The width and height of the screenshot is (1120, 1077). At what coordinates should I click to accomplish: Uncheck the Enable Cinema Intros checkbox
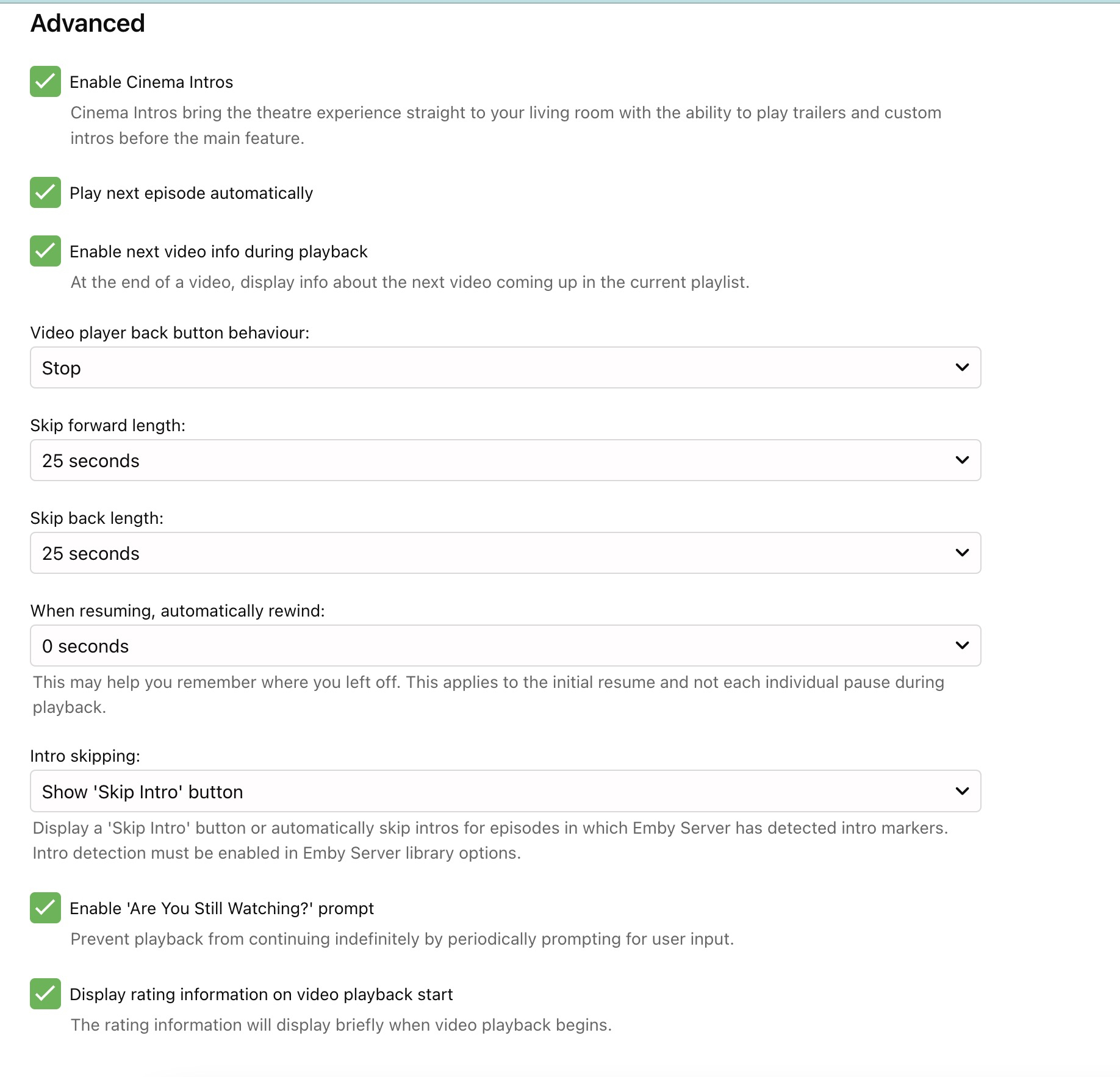point(45,82)
